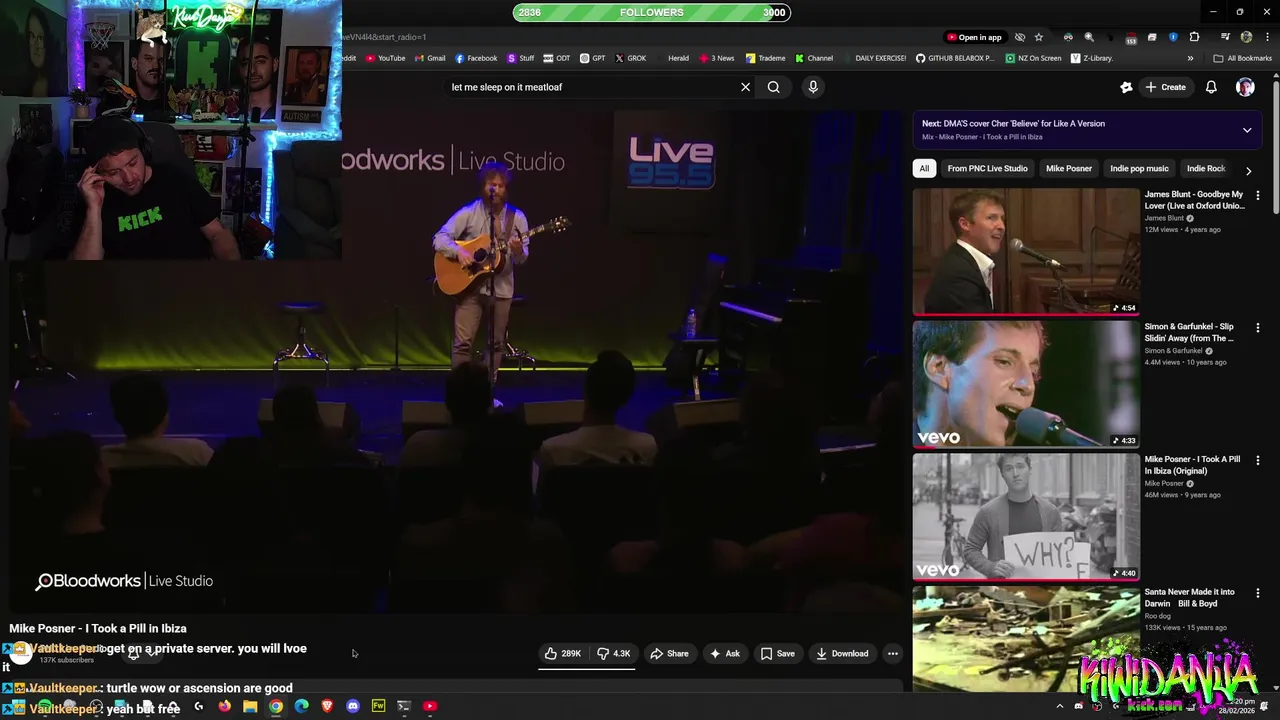
Task: Open James Blunt Goodbye My Lover thumbnail
Action: (x=1026, y=251)
